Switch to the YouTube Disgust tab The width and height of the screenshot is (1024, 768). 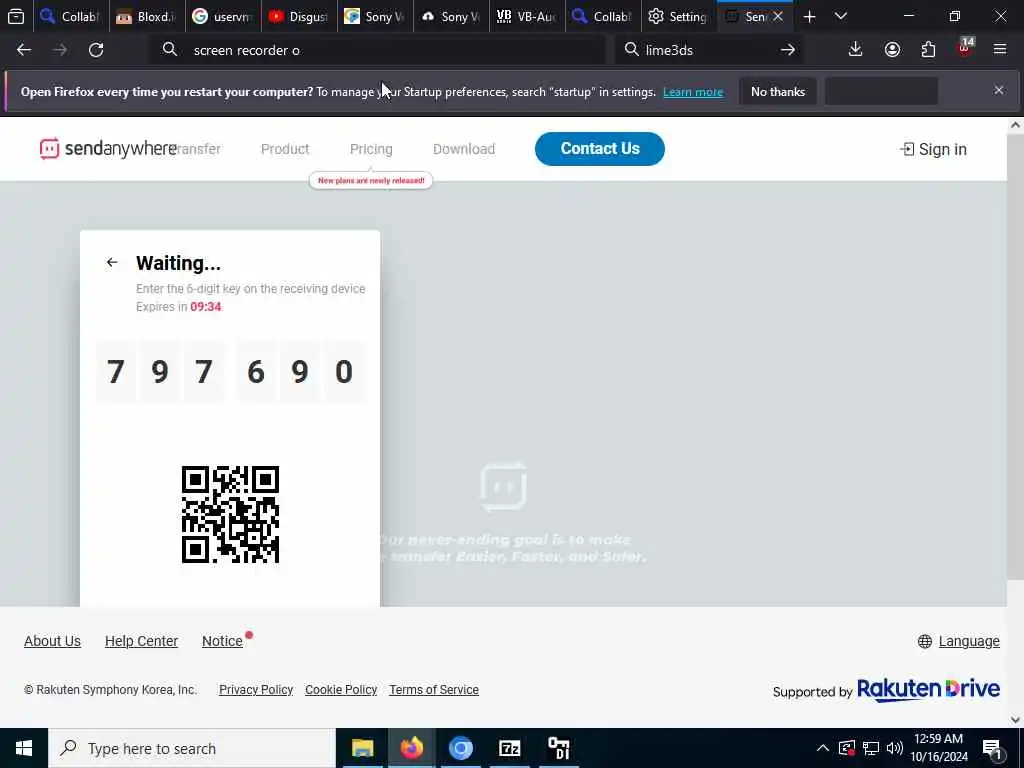pos(299,17)
